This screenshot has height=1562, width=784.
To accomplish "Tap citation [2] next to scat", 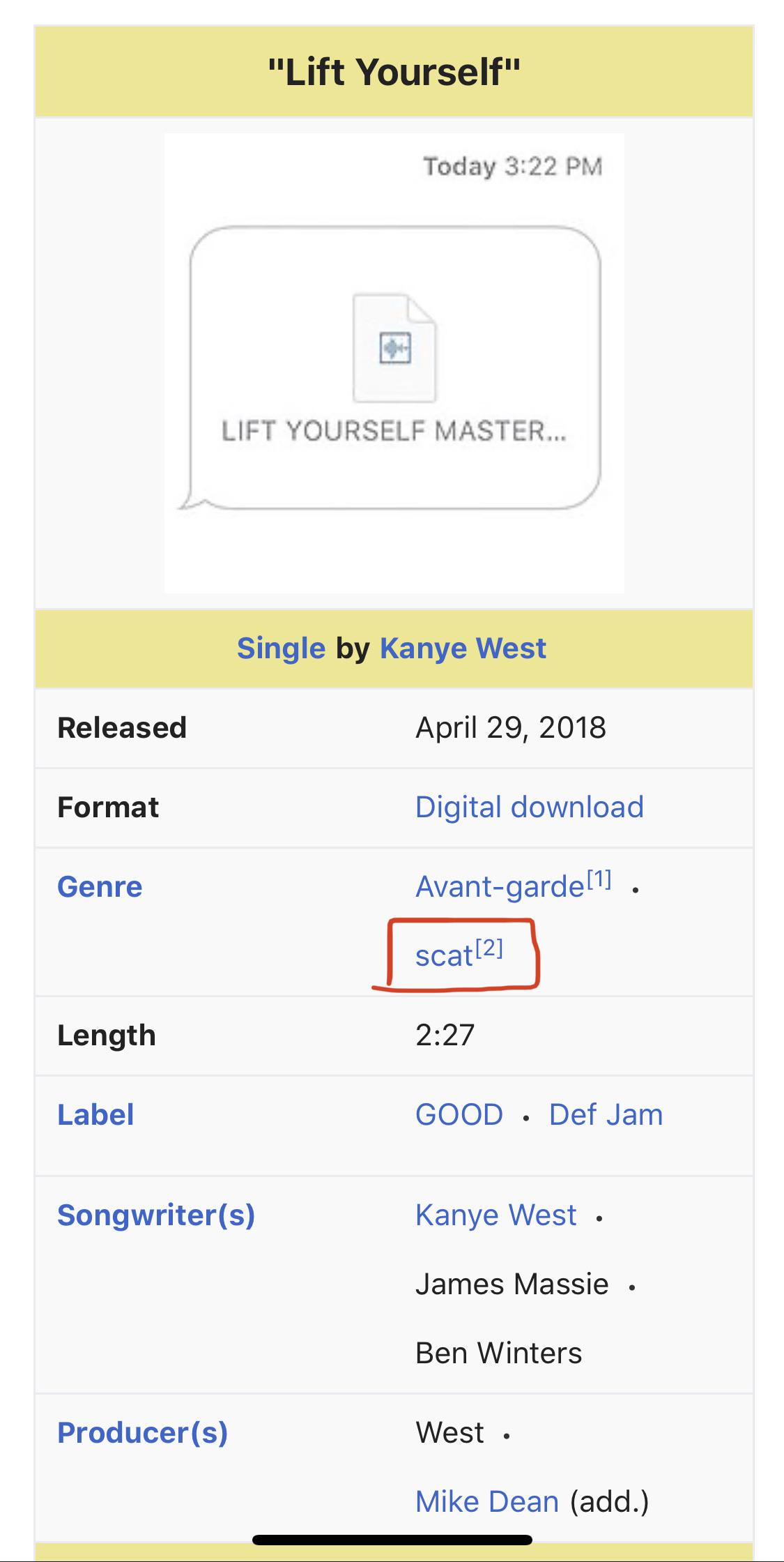I will click(489, 948).
